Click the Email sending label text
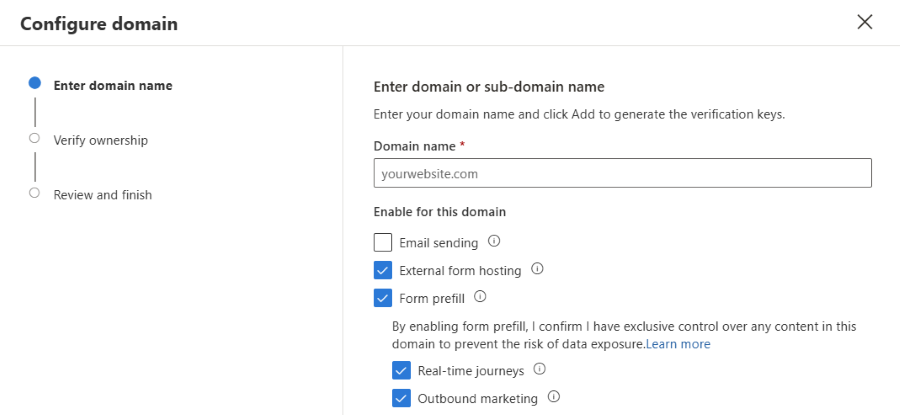 438,243
